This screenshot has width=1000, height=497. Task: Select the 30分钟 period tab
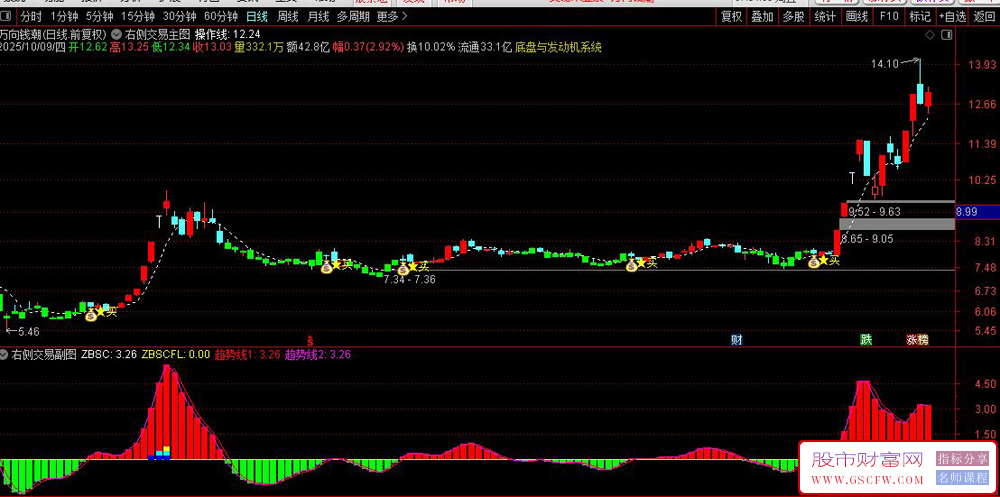coord(179,17)
